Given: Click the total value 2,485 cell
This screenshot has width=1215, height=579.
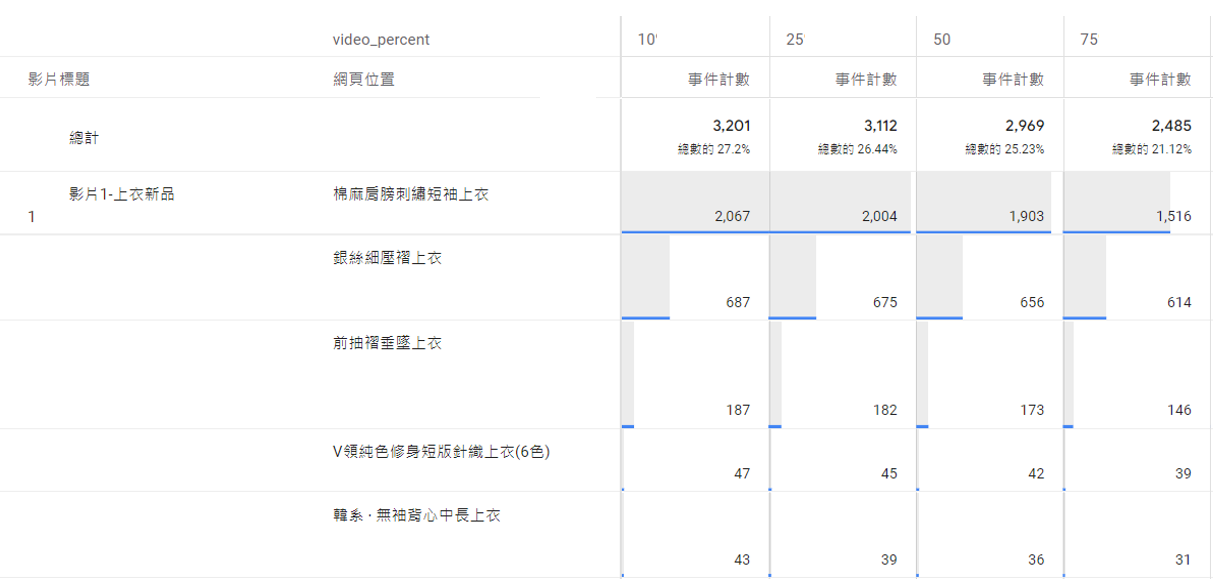Looking at the screenshot, I should point(1171,126).
